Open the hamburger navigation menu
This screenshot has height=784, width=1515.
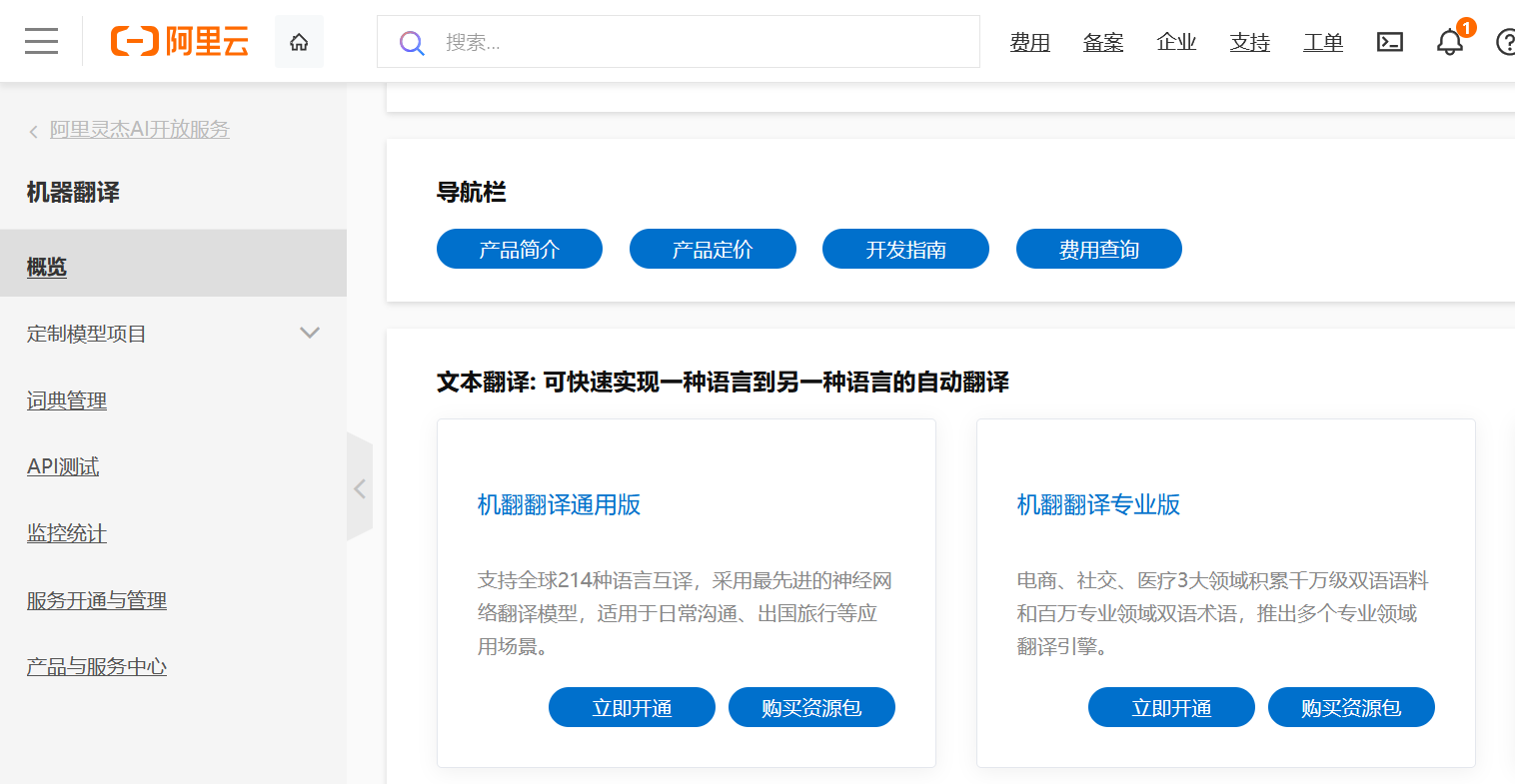pos(41,41)
